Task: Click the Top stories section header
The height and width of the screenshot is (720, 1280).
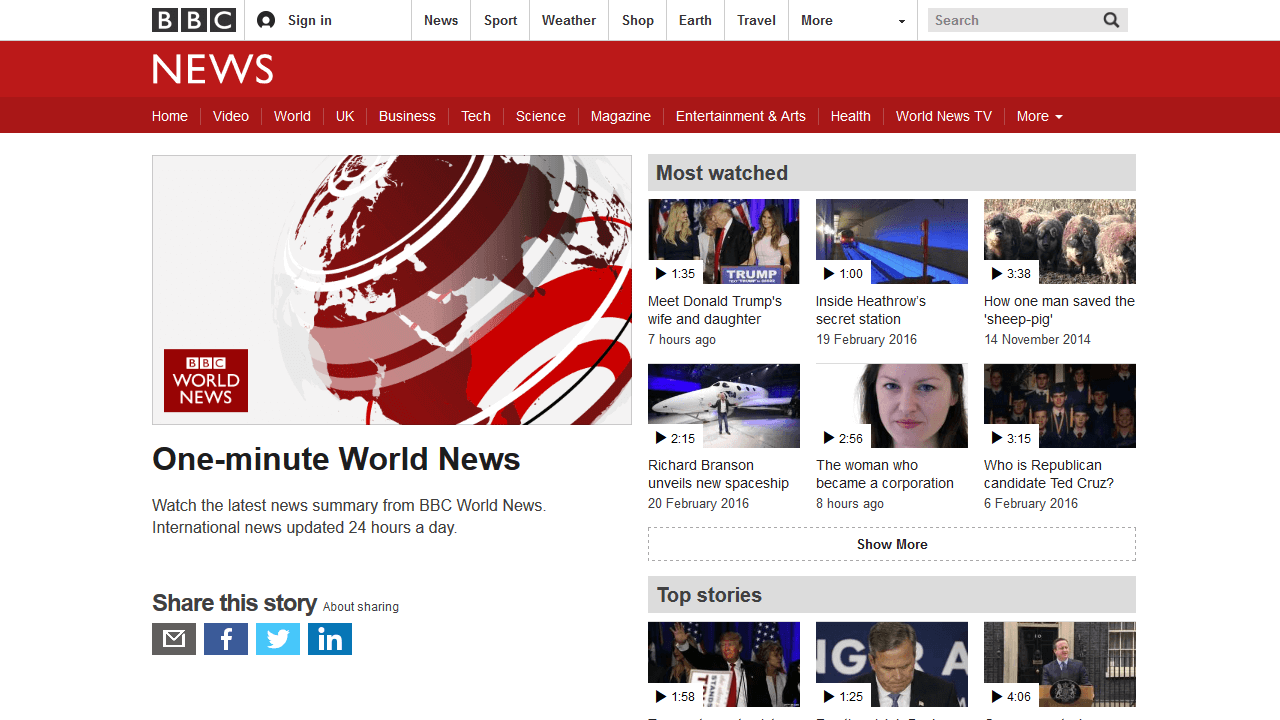Action: [892, 595]
